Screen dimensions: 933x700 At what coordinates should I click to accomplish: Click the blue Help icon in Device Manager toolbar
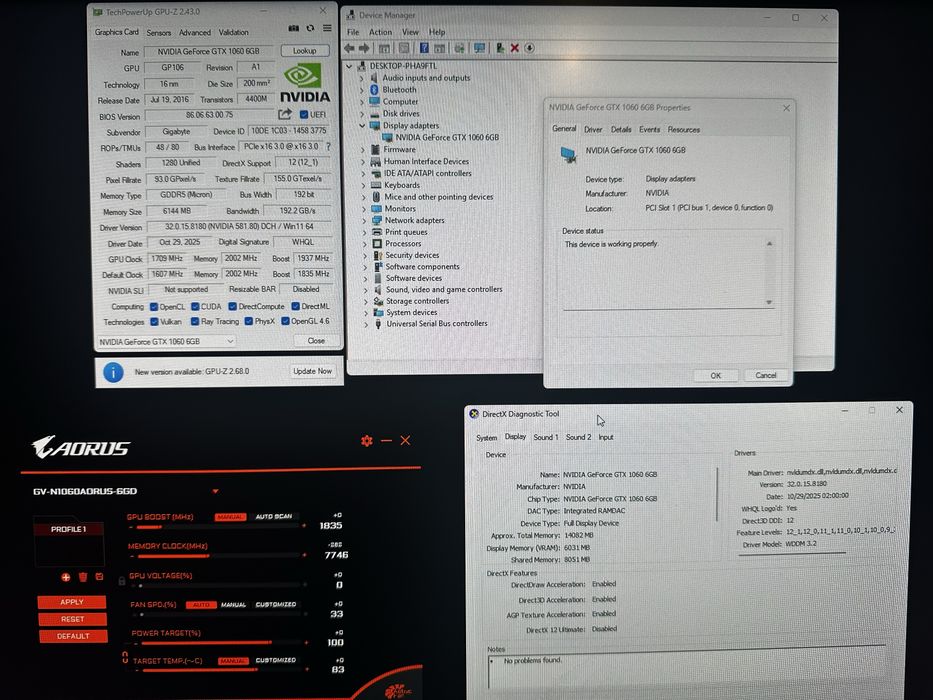424,48
